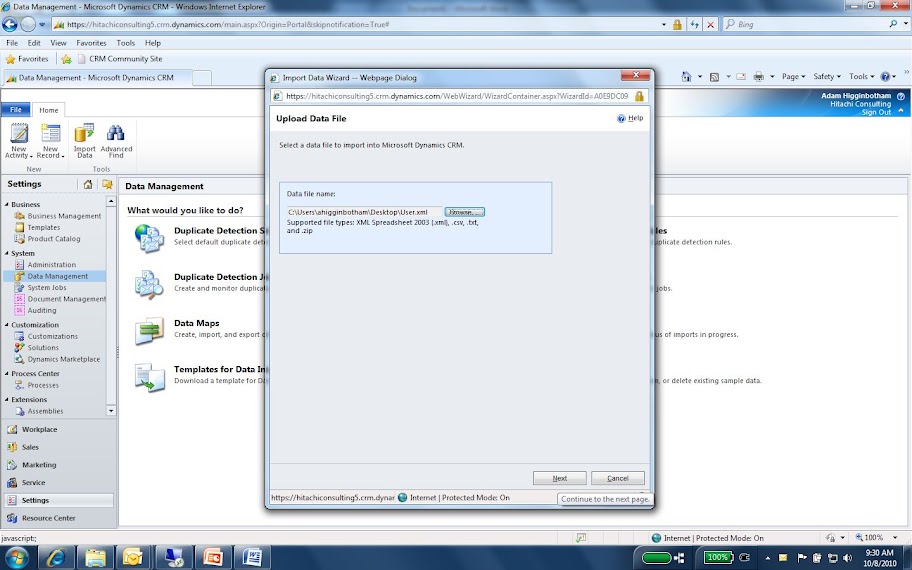Collapse the System section in Settings
Image resolution: width=912 pixels, height=570 pixels.
click(x=7, y=254)
